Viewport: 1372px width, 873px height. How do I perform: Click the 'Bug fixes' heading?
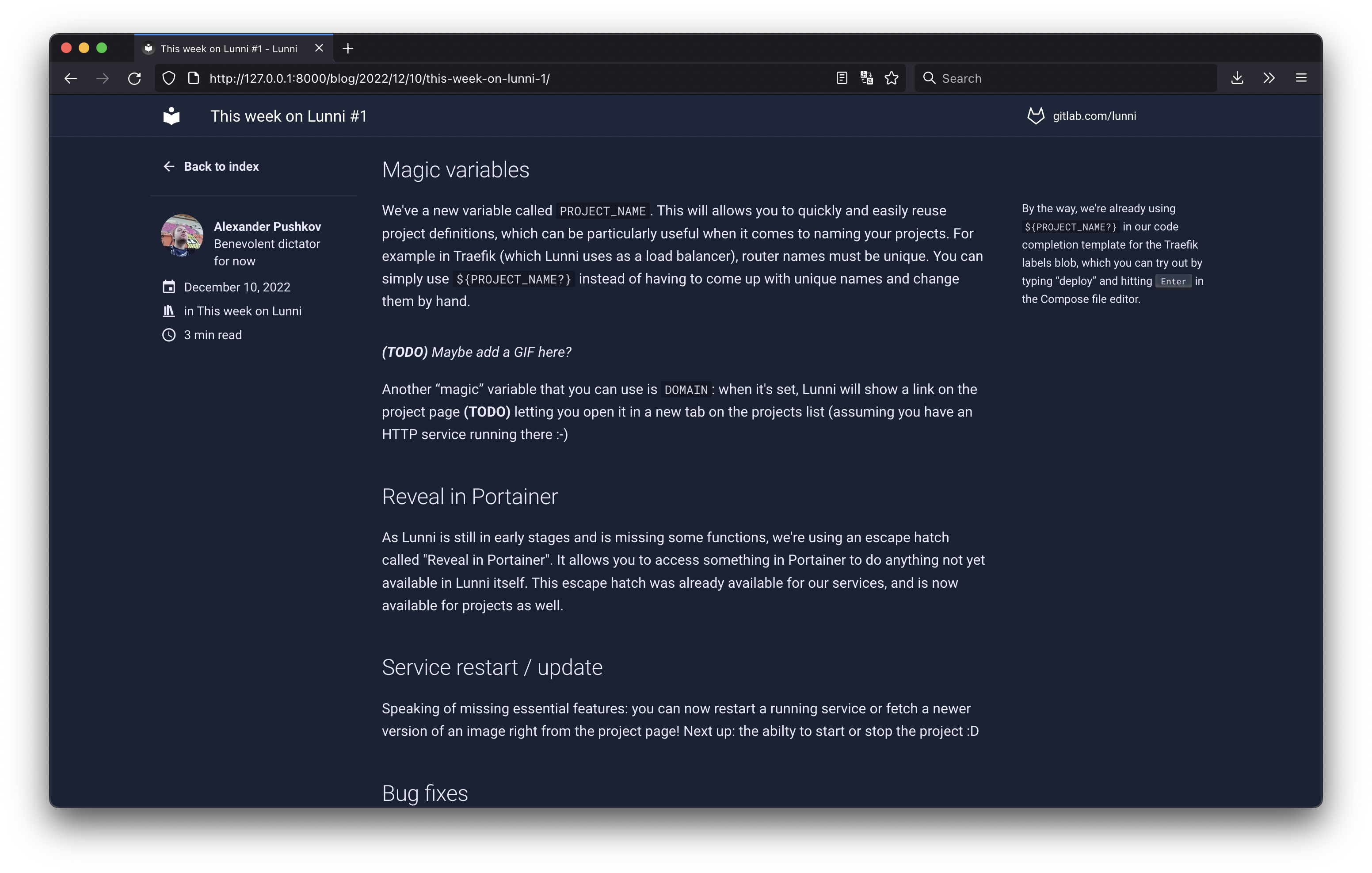(424, 793)
